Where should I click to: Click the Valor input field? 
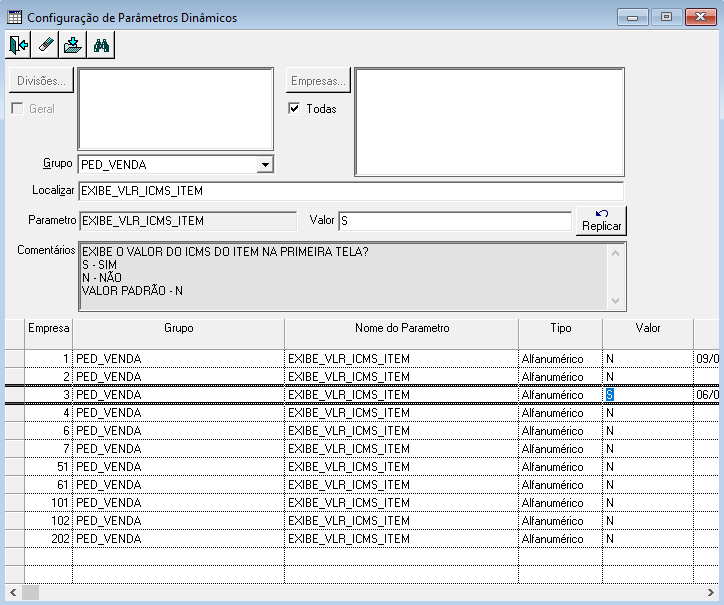[x=455, y=221]
